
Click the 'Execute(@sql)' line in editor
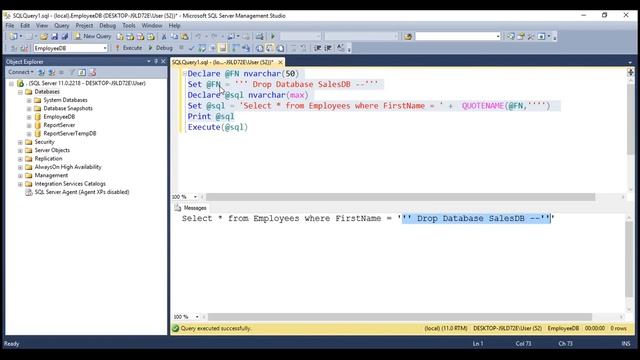tap(218, 127)
